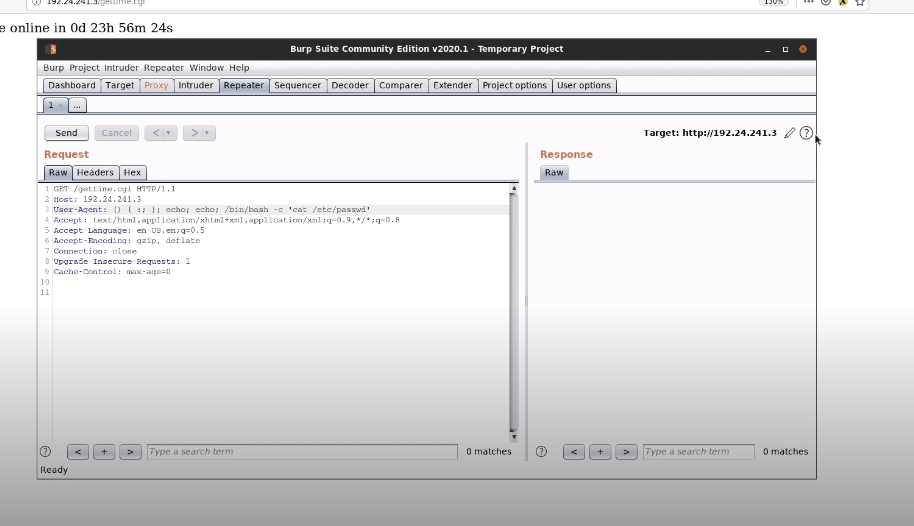Image resolution: width=914 pixels, height=526 pixels.
Task: Click request search help question-mark icon
Action: (x=45, y=452)
